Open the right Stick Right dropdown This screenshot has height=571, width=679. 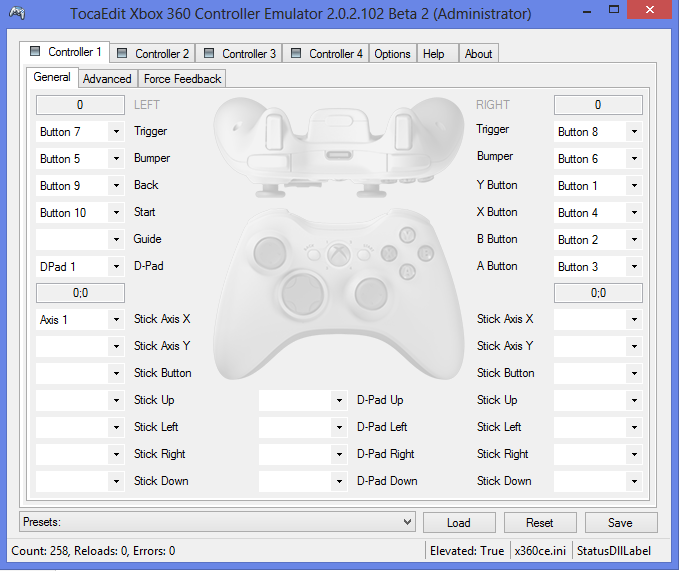(x=598, y=454)
